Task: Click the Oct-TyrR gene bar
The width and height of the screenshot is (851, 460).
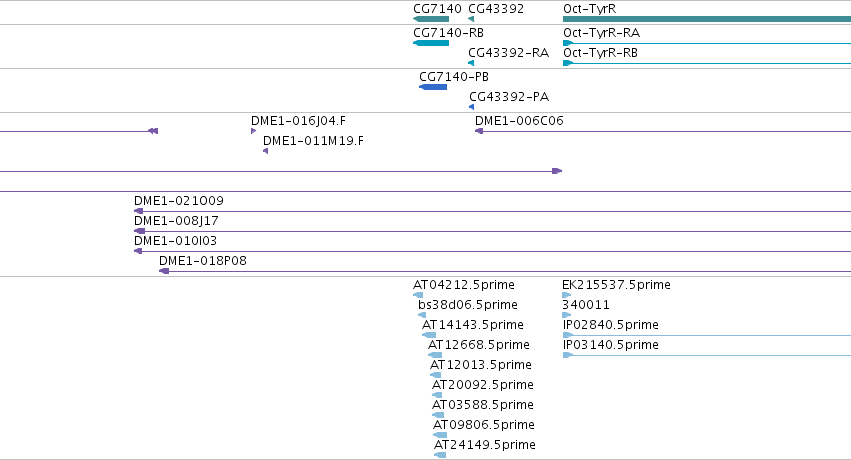Action: 707,20
